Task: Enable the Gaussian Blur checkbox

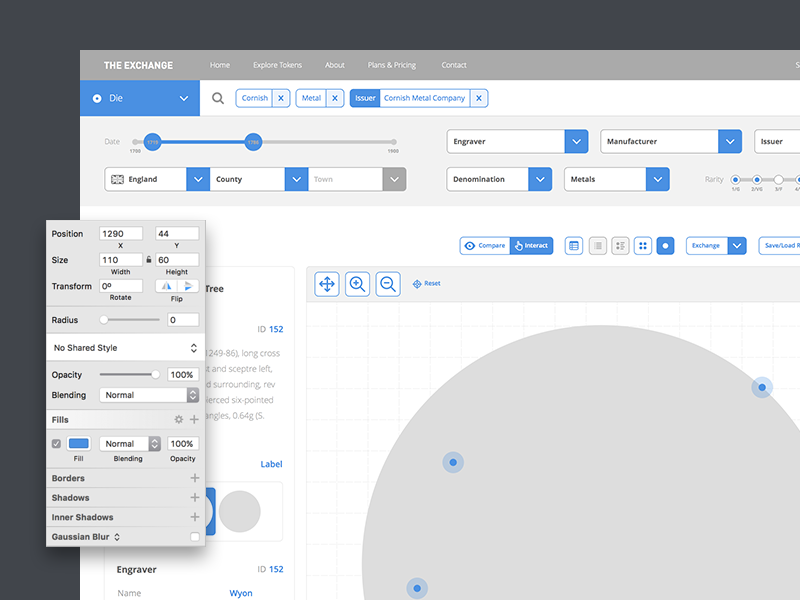Action: click(194, 537)
